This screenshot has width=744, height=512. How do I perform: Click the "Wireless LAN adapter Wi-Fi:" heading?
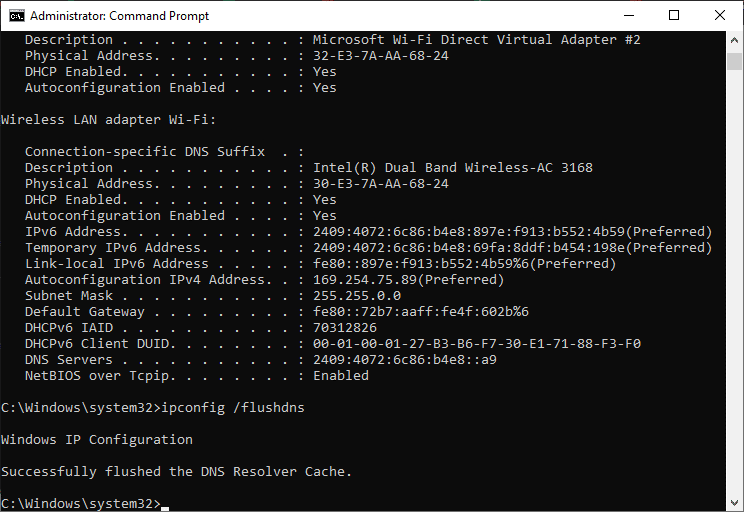pos(100,120)
